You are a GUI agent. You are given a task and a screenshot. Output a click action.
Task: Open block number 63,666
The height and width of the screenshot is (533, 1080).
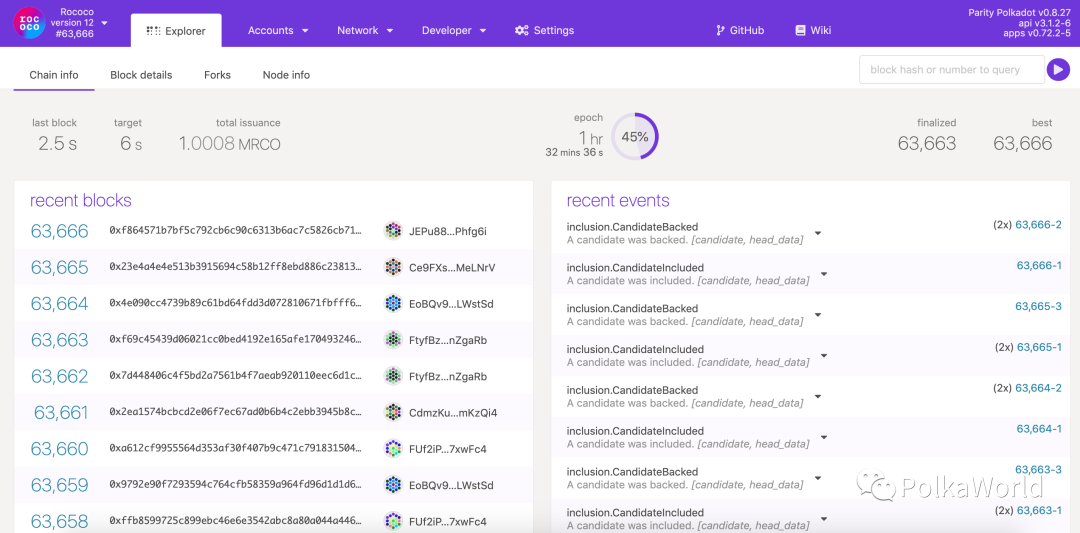tap(59, 231)
